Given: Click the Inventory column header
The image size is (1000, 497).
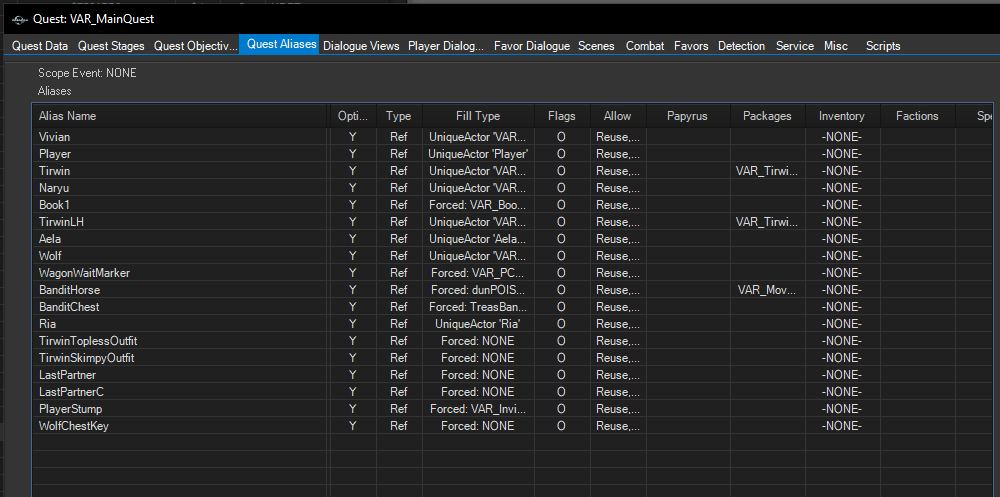Looking at the screenshot, I should pos(842,116).
